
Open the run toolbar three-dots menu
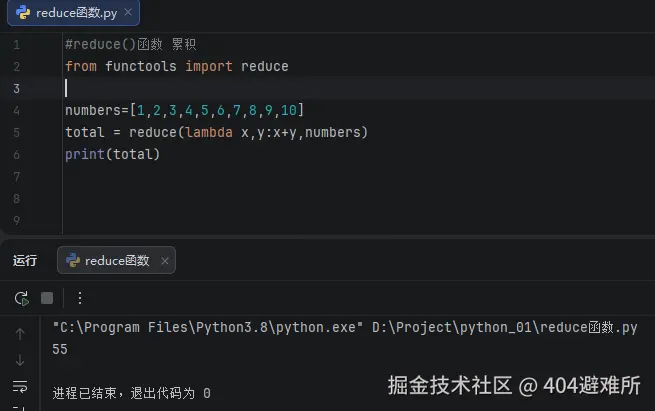click(80, 298)
